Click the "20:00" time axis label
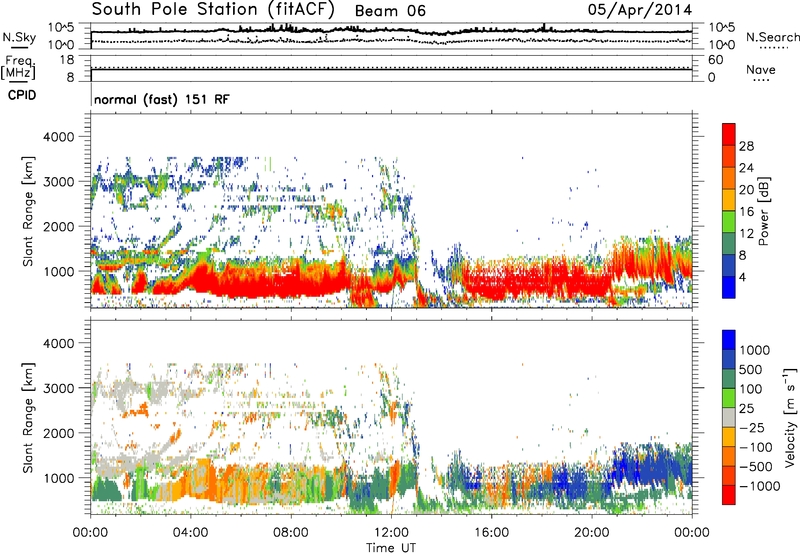This screenshot has width=800, height=554. tap(591, 533)
